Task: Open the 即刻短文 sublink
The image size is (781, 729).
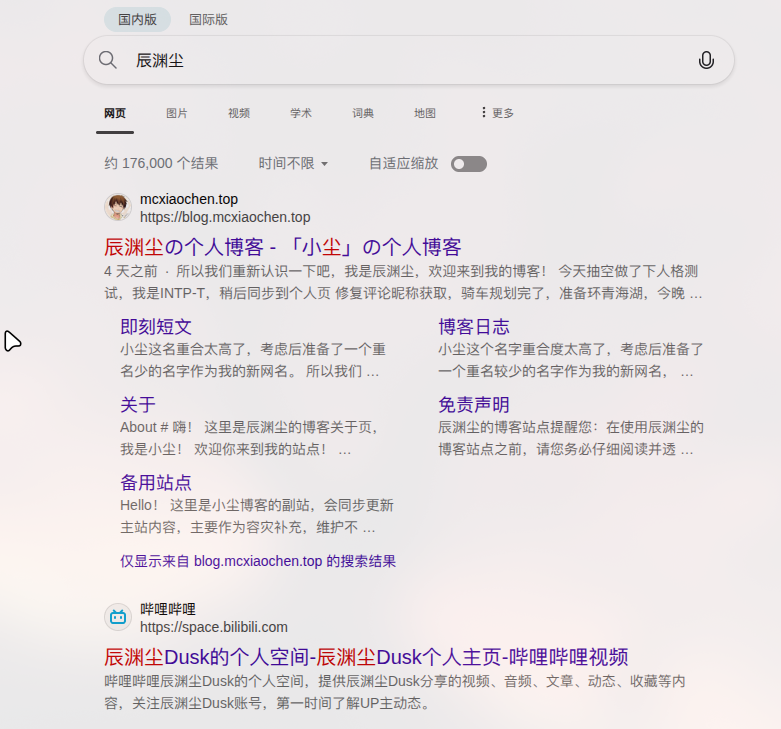Action: [156, 327]
